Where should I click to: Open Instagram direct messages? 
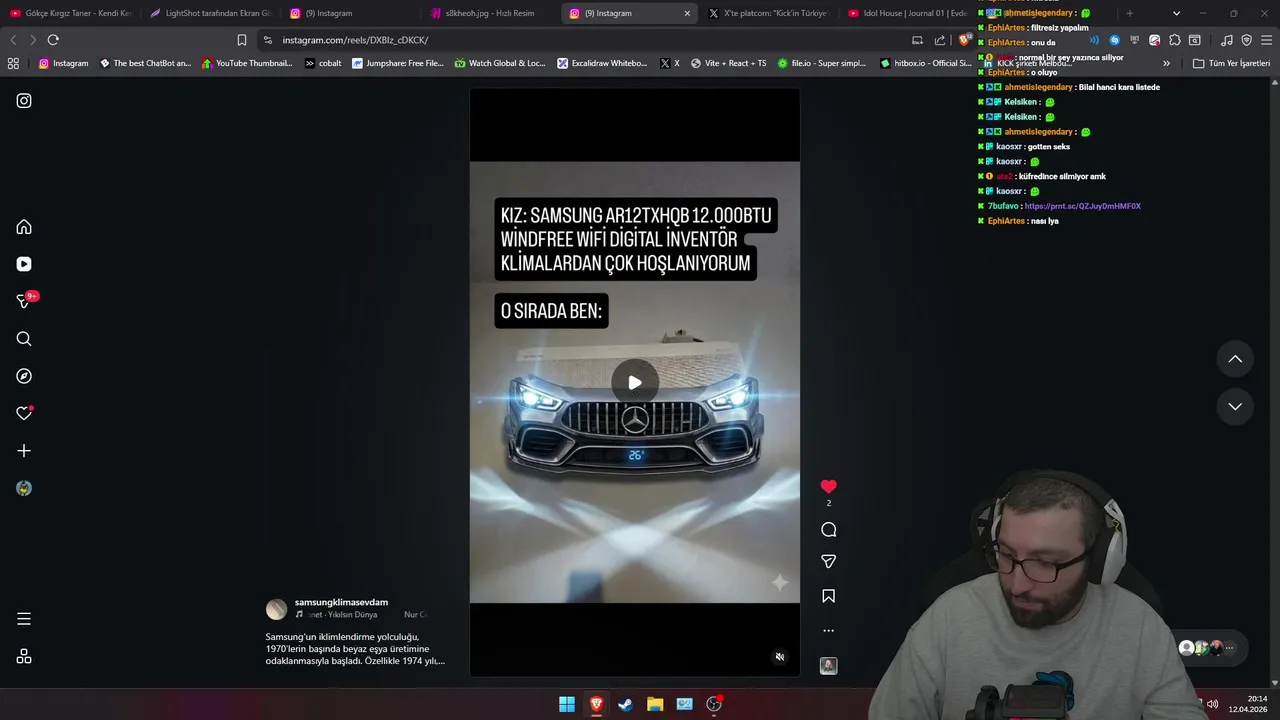(24, 301)
